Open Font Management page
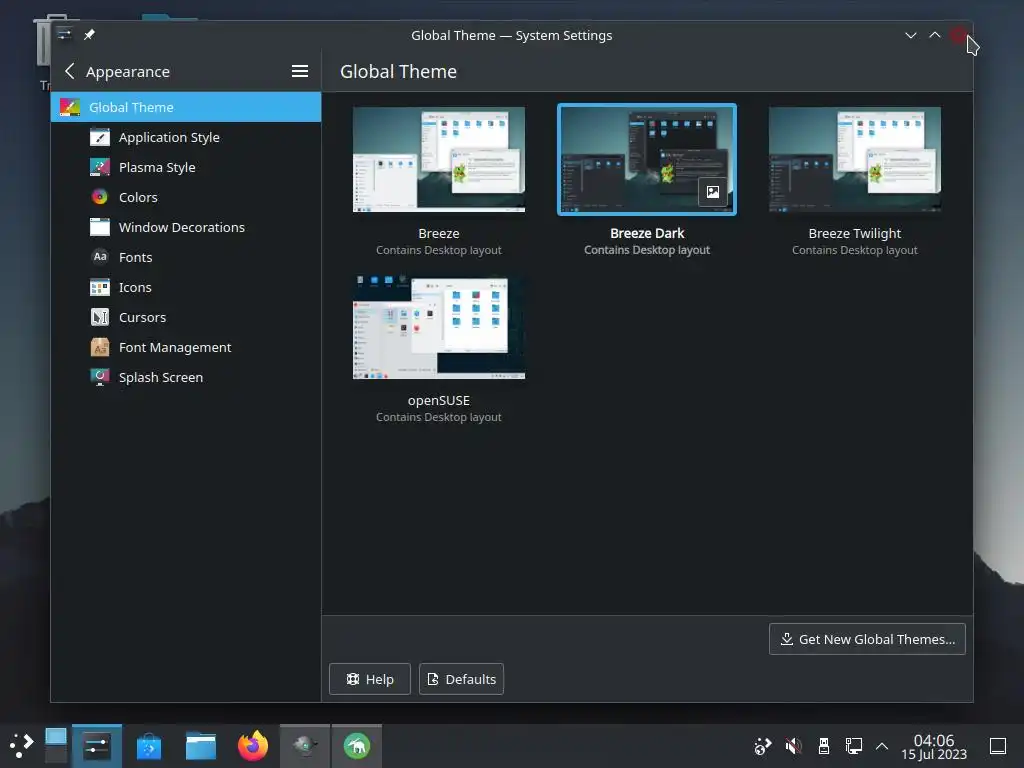 [185, 347]
